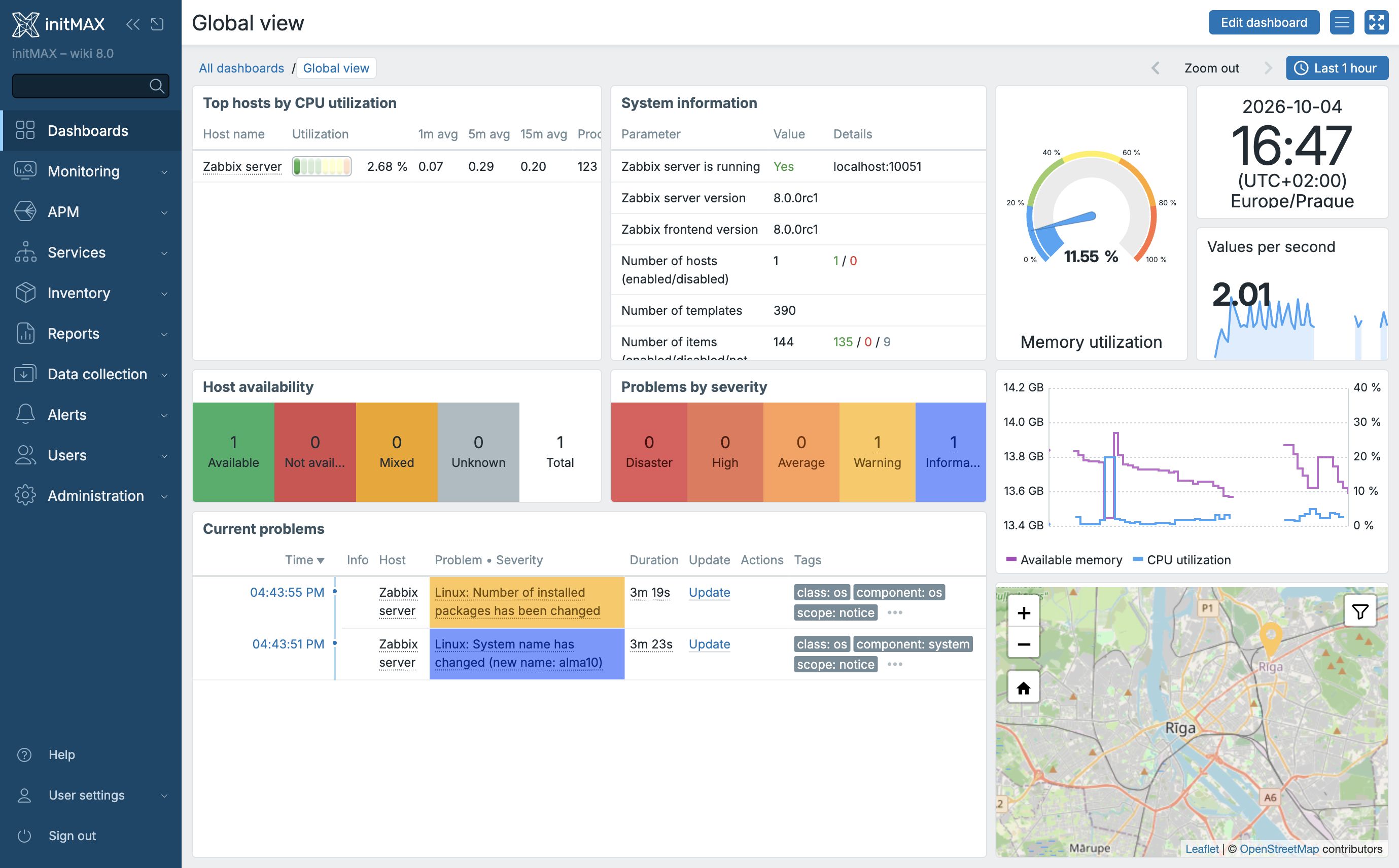Click the Alerts bell icon
The height and width of the screenshot is (868, 1399).
coord(25,415)
